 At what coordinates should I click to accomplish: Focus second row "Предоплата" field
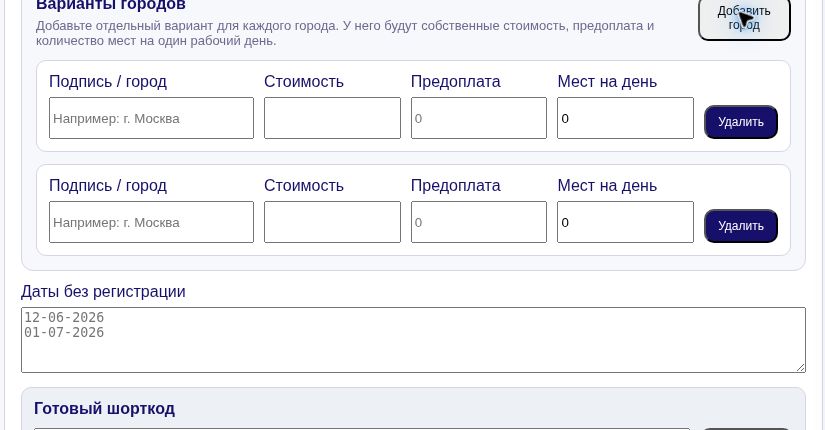pyautogui.click(x=479, y=222)
